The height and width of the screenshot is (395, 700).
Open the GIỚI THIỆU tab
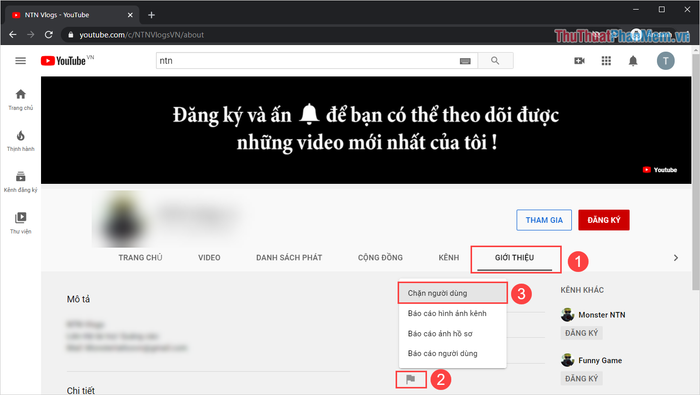[514, 258]
